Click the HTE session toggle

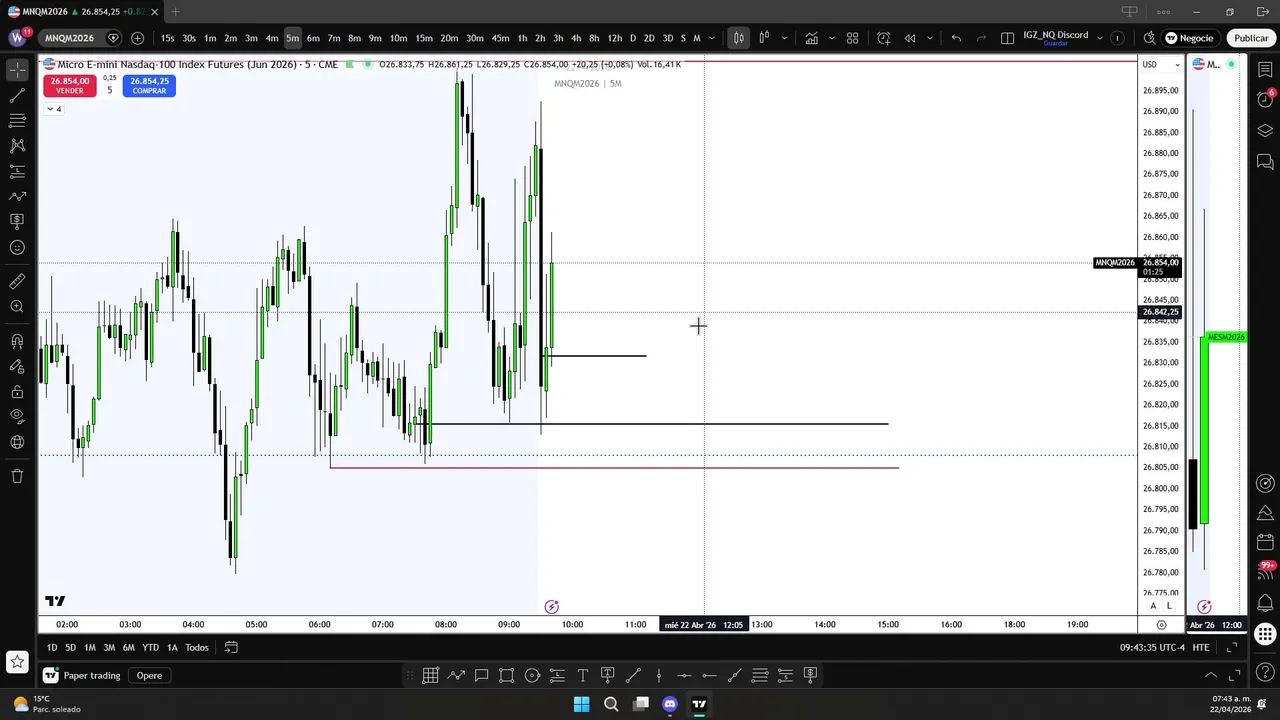coord(1201,647)
